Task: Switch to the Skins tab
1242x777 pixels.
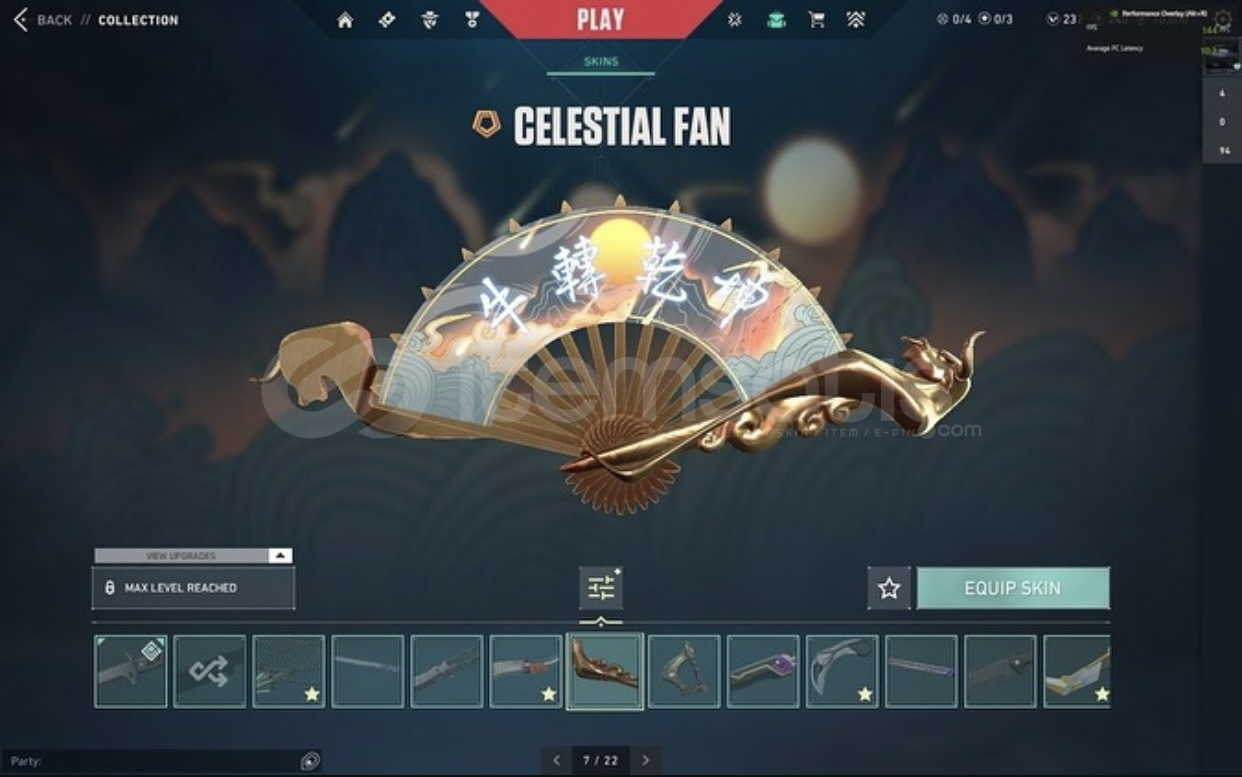Action: pos(601,62)
